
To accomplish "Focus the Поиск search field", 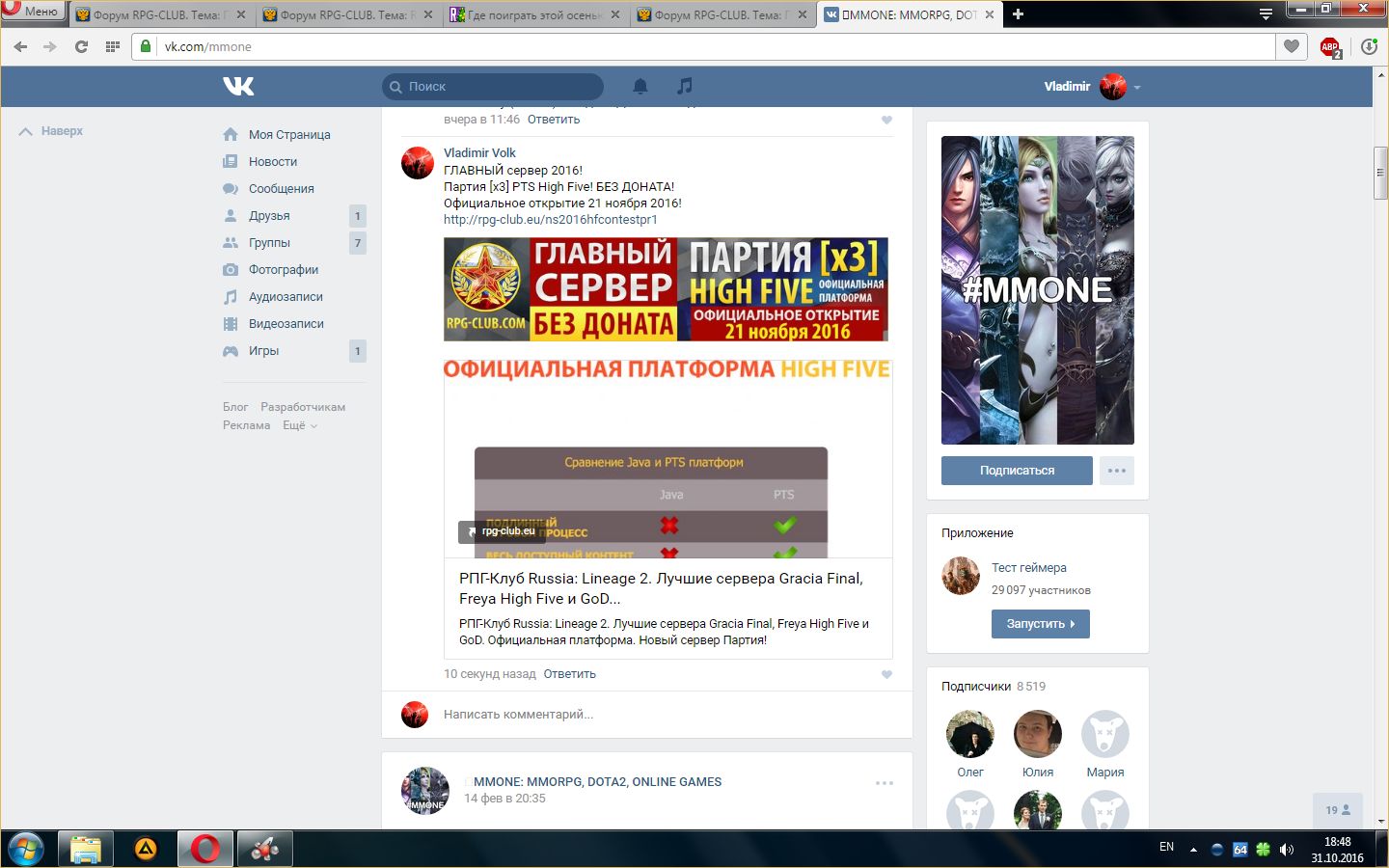I will click(493, 87).
